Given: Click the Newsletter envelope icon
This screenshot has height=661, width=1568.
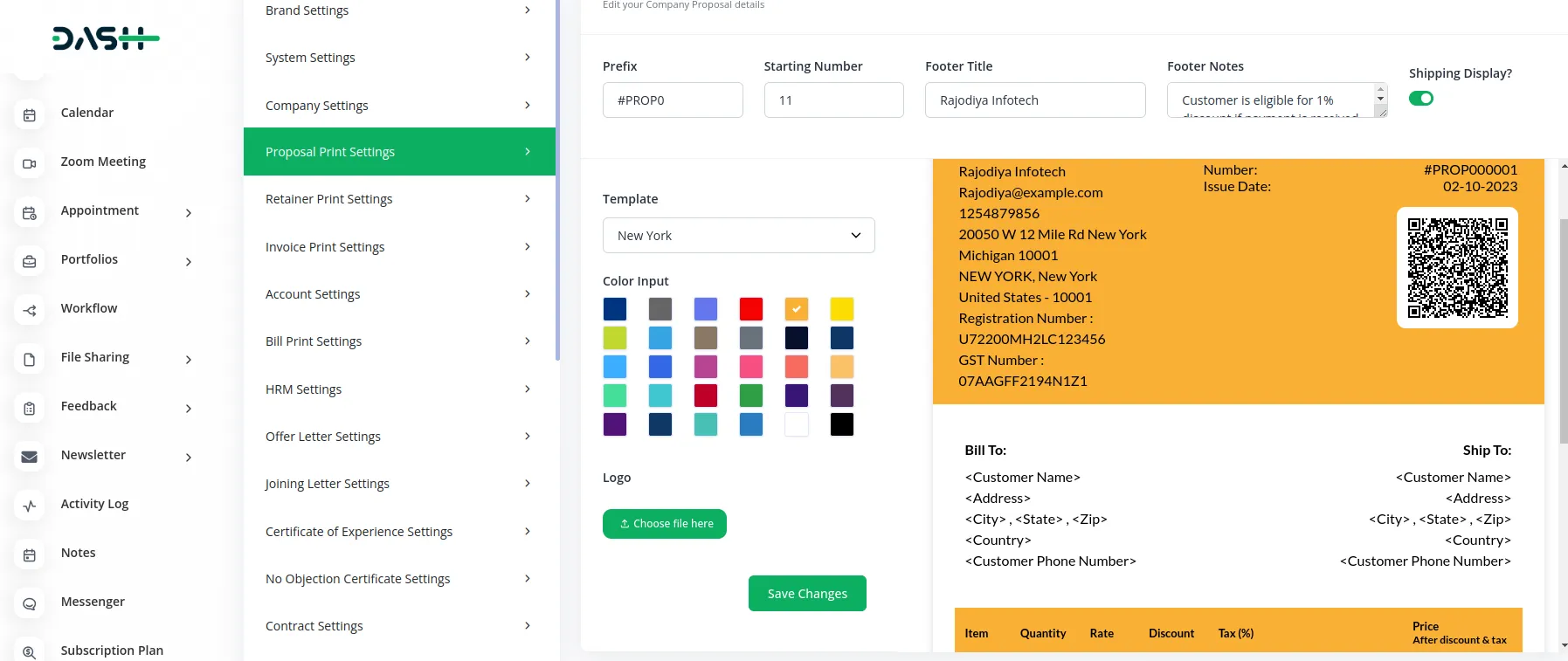Looking at the screenshot, I should click(30, 457).
